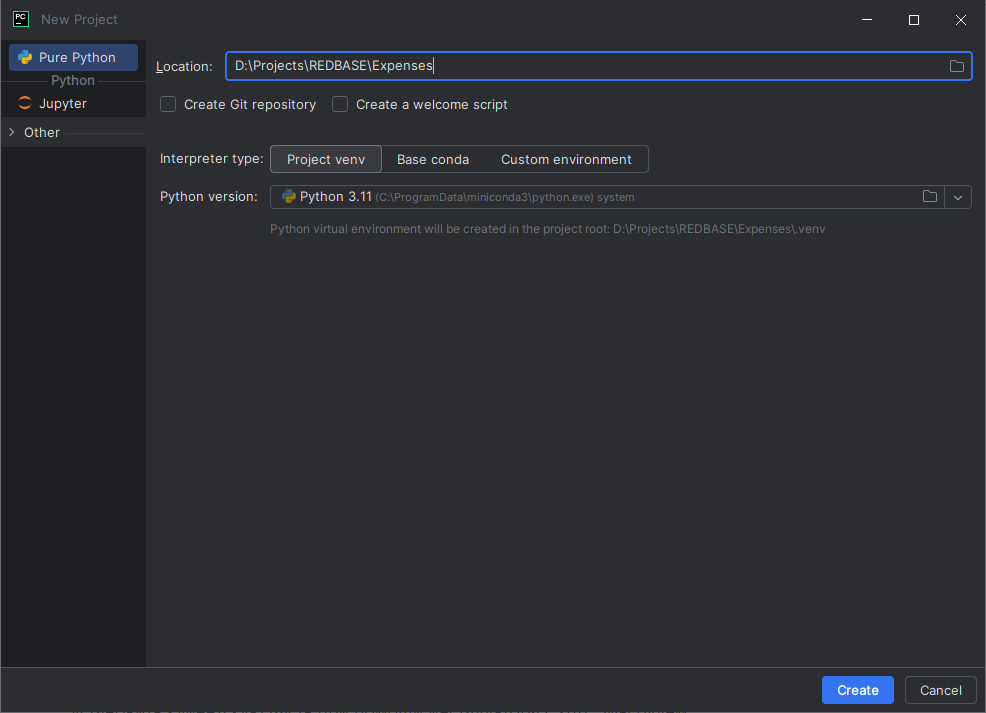The image size is (986, 713).
Task: Click the Location label
Action: click(184, 67)
